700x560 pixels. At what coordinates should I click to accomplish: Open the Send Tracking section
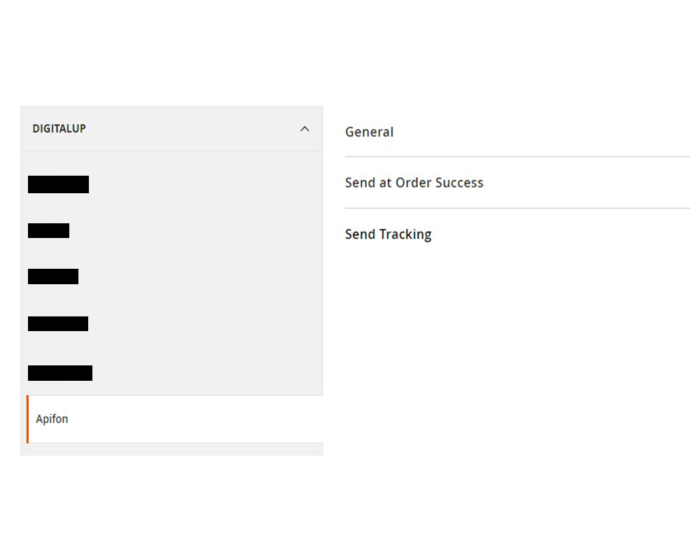coord(388,234)
